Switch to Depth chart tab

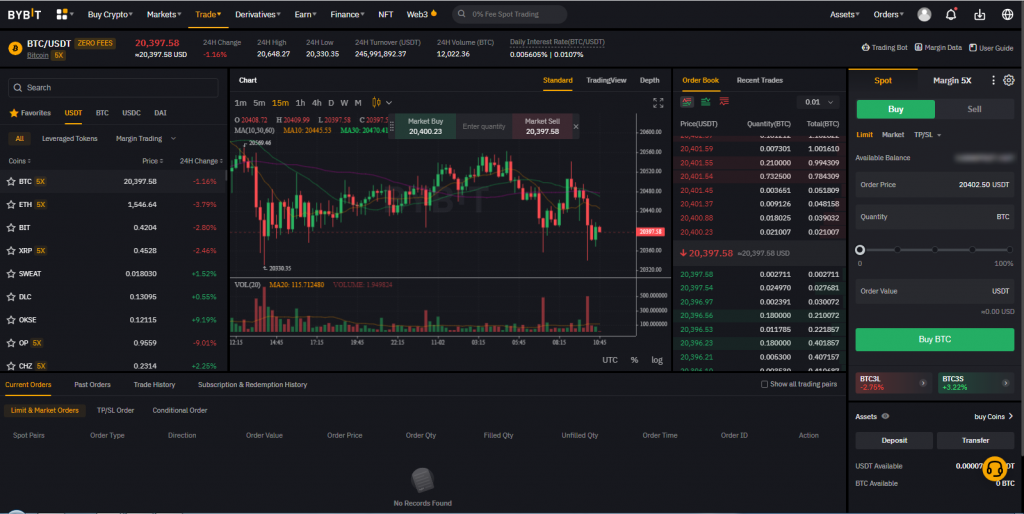(x=649, y=80)
